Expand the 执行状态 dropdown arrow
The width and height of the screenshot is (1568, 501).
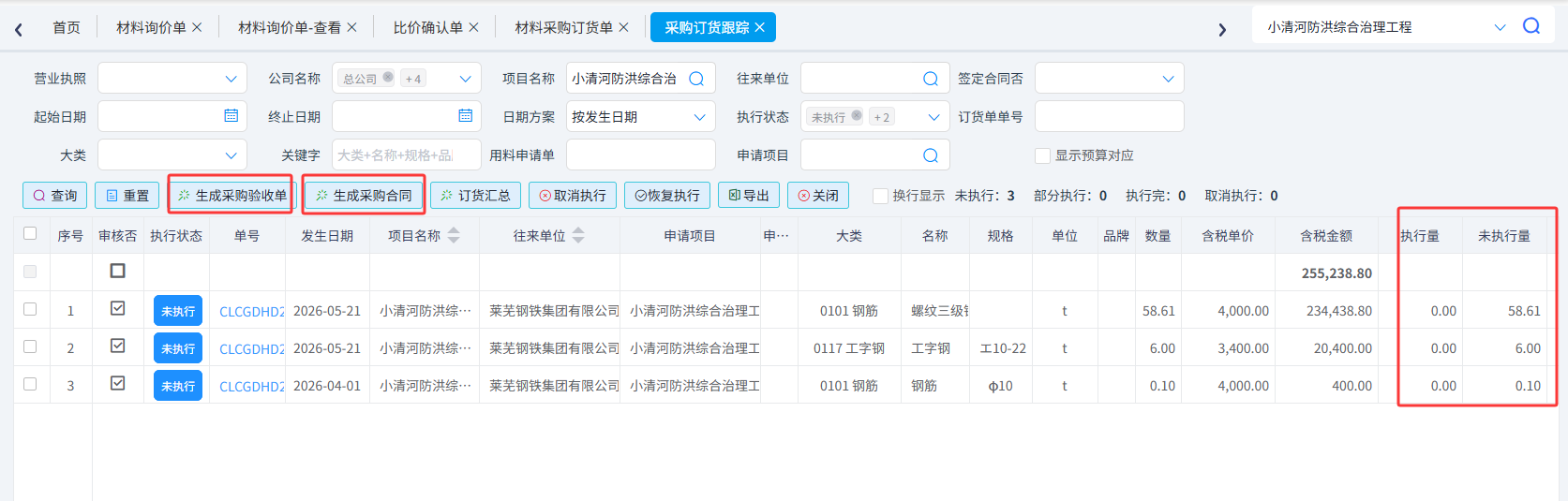tap(934, 117)
